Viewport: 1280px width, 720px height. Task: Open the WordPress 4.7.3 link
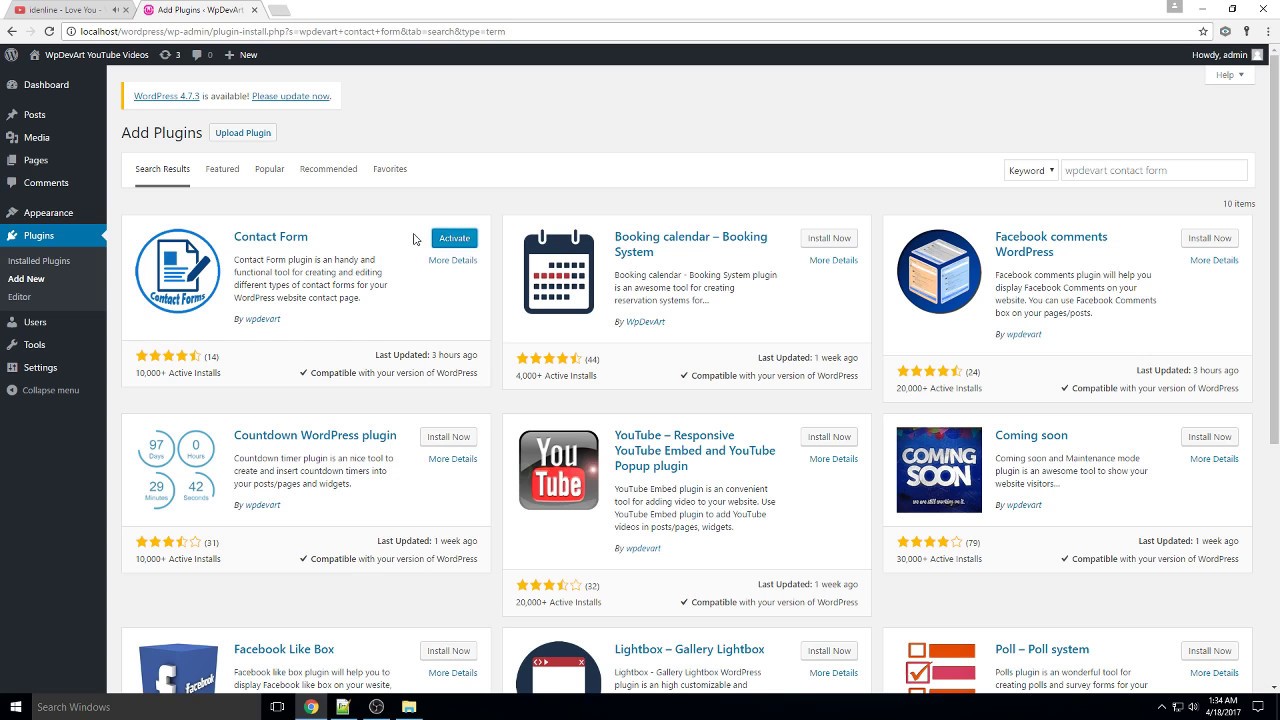coord(167,96)
